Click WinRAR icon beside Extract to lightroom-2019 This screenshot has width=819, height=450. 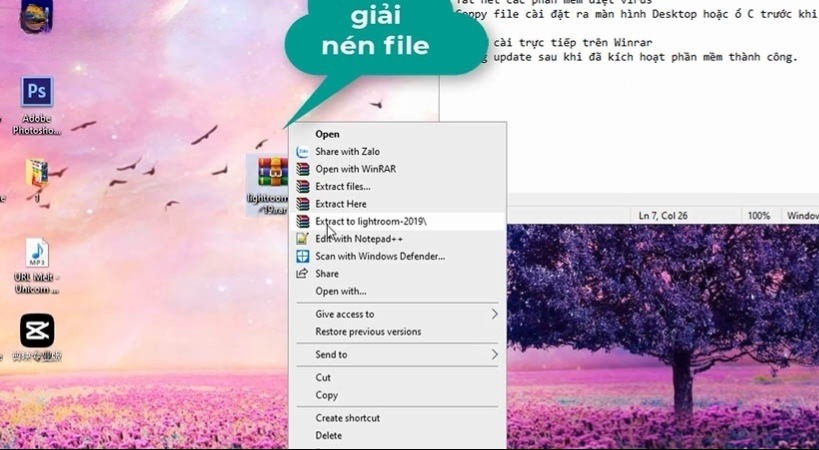pyautogui.click(x=302, y=221)
